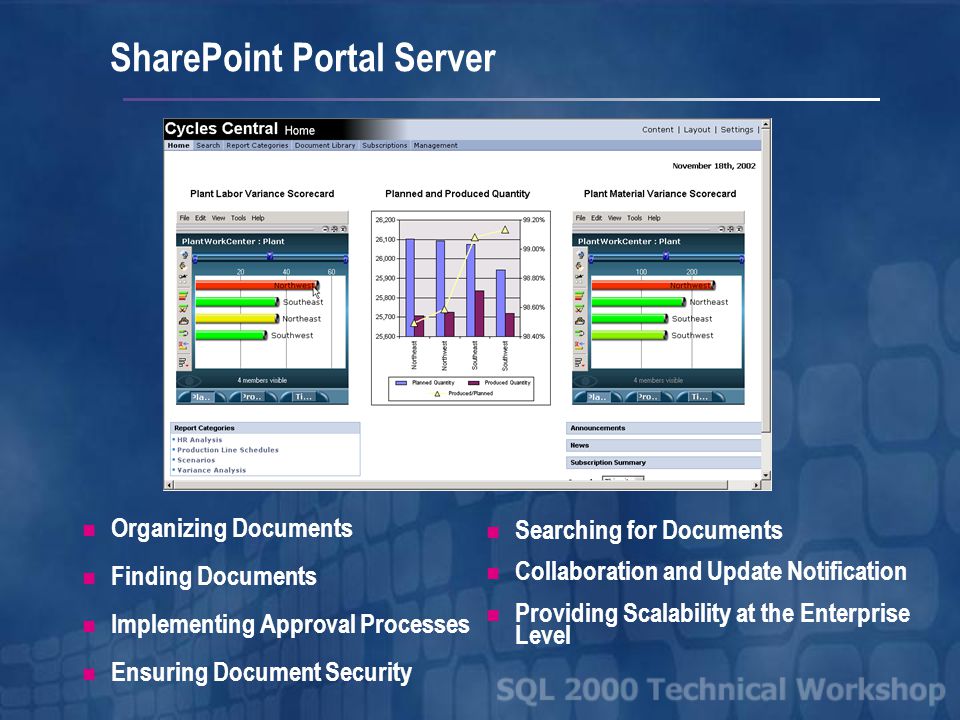Image resolution: width=960 pixels, height=720 pixels.
Task: Click the horizontal scrollbar left arrow
Action: [170, 485]
